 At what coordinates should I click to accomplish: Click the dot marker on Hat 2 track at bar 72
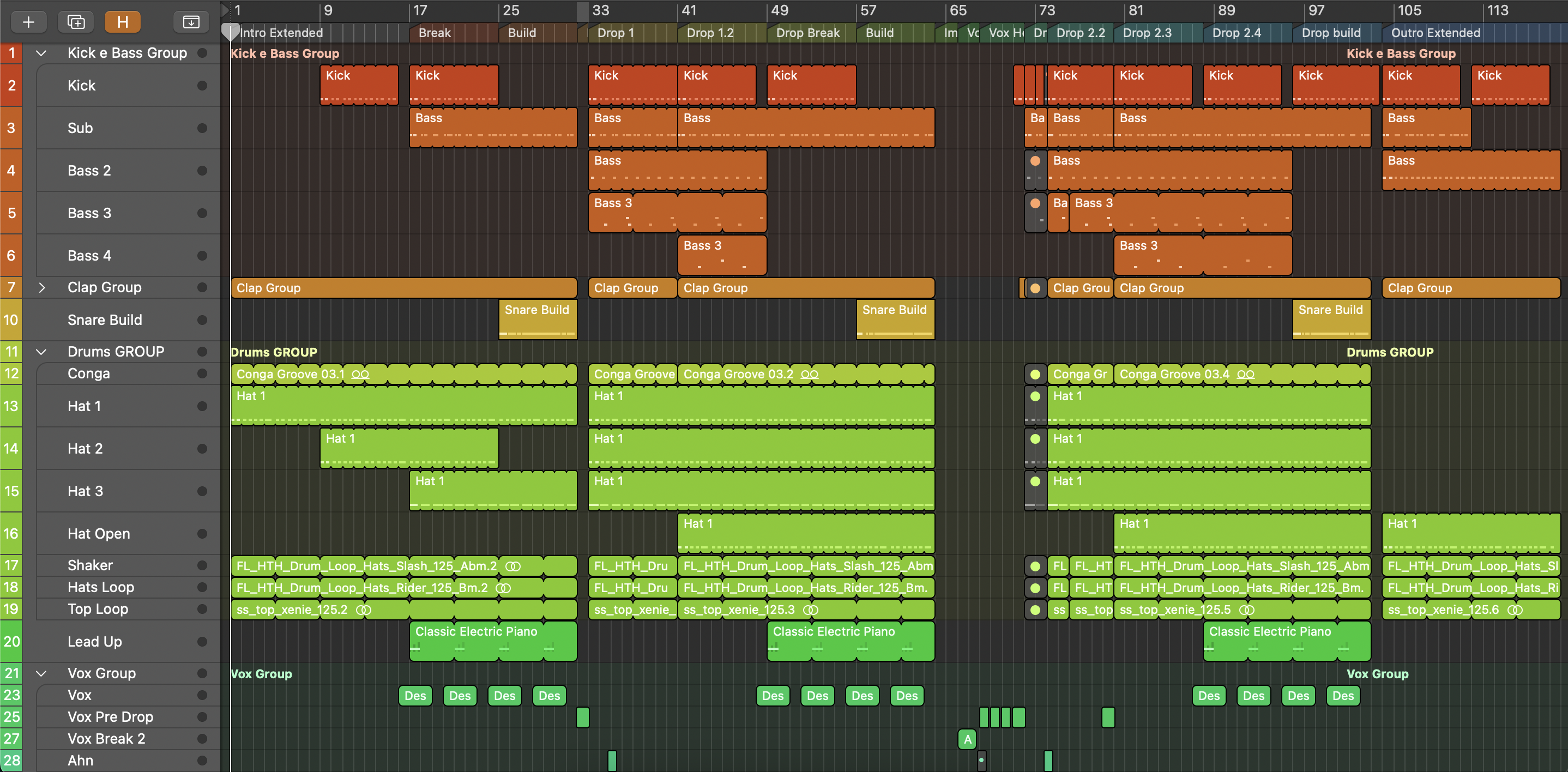tap(1035, 438)
